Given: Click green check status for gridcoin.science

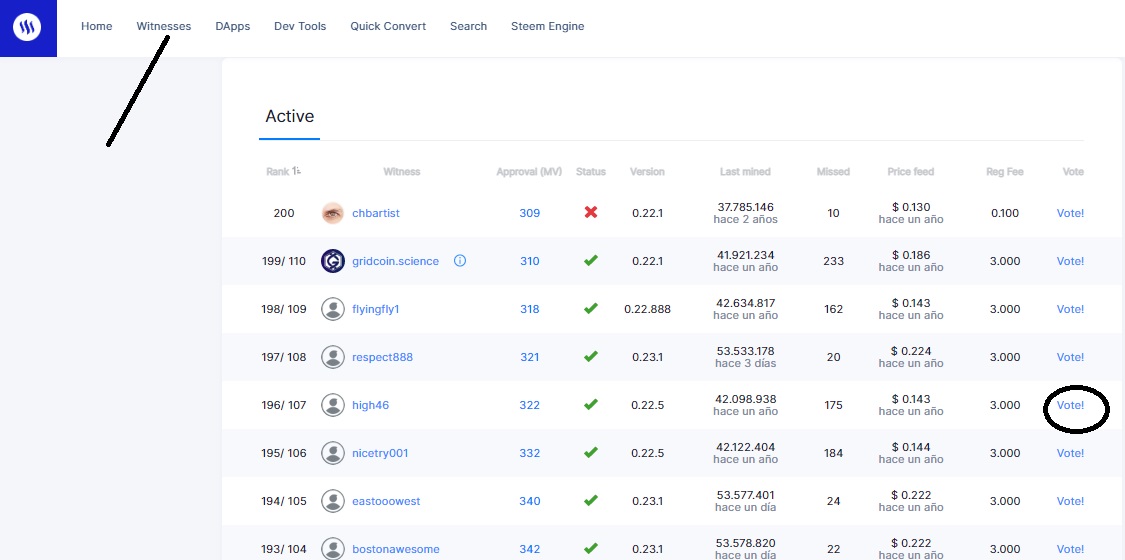Looking at the screenshot, I should point(590,261).
